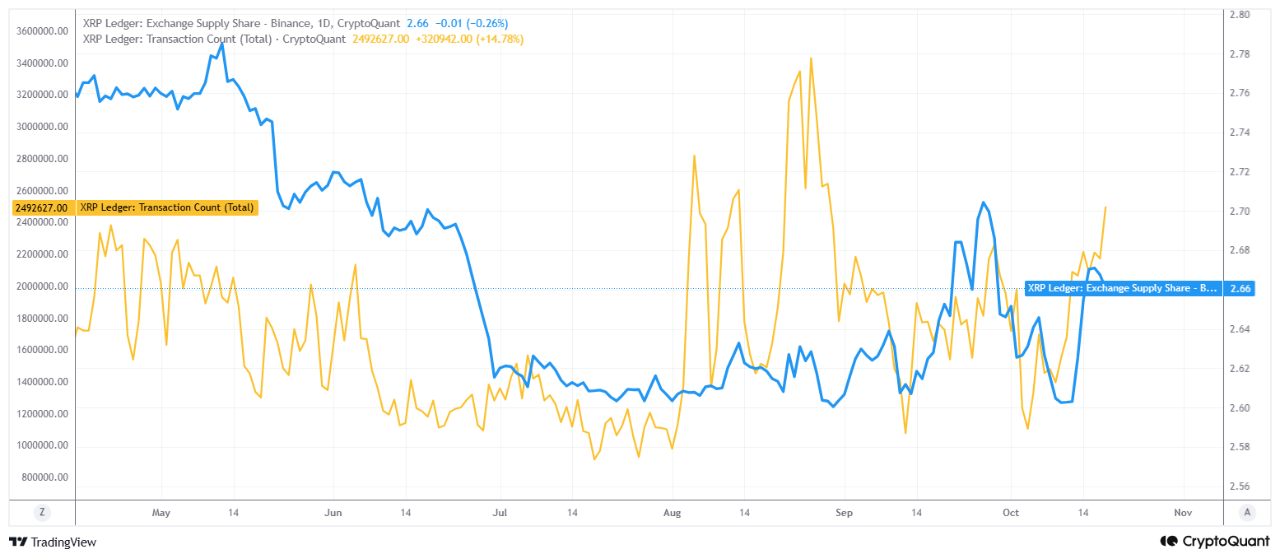Click the 1400000.00 left axis label
Image resolution: width=1280 pixels, height=558 pixels.
[43, 382]
